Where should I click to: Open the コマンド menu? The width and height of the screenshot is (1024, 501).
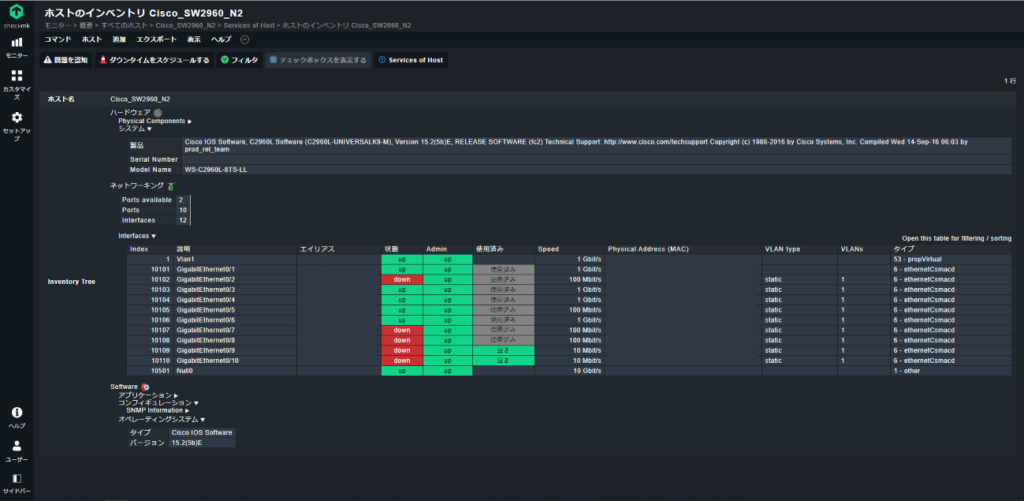(x=57, y=39)
